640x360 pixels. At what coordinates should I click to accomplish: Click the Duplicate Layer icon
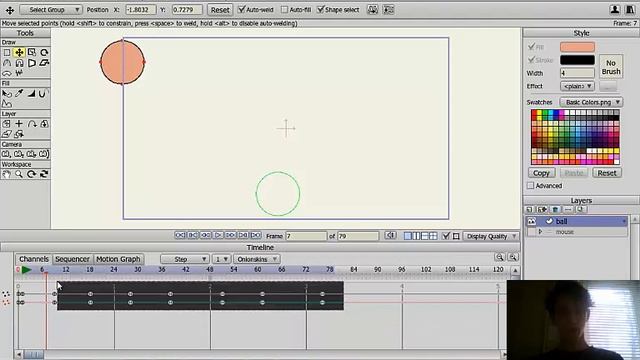click(542, 209)
